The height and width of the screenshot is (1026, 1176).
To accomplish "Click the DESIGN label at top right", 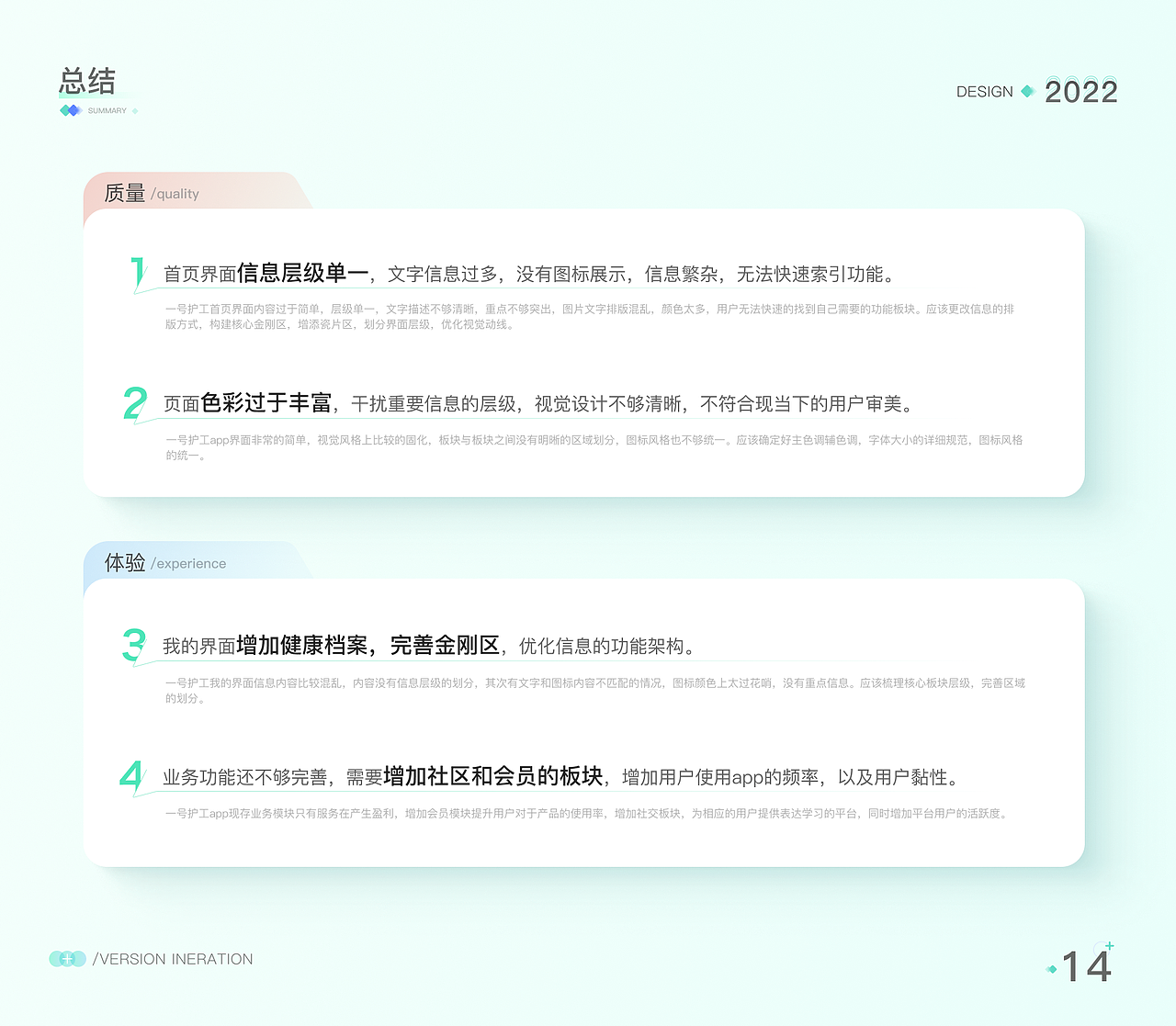I will tap(984, 92).
